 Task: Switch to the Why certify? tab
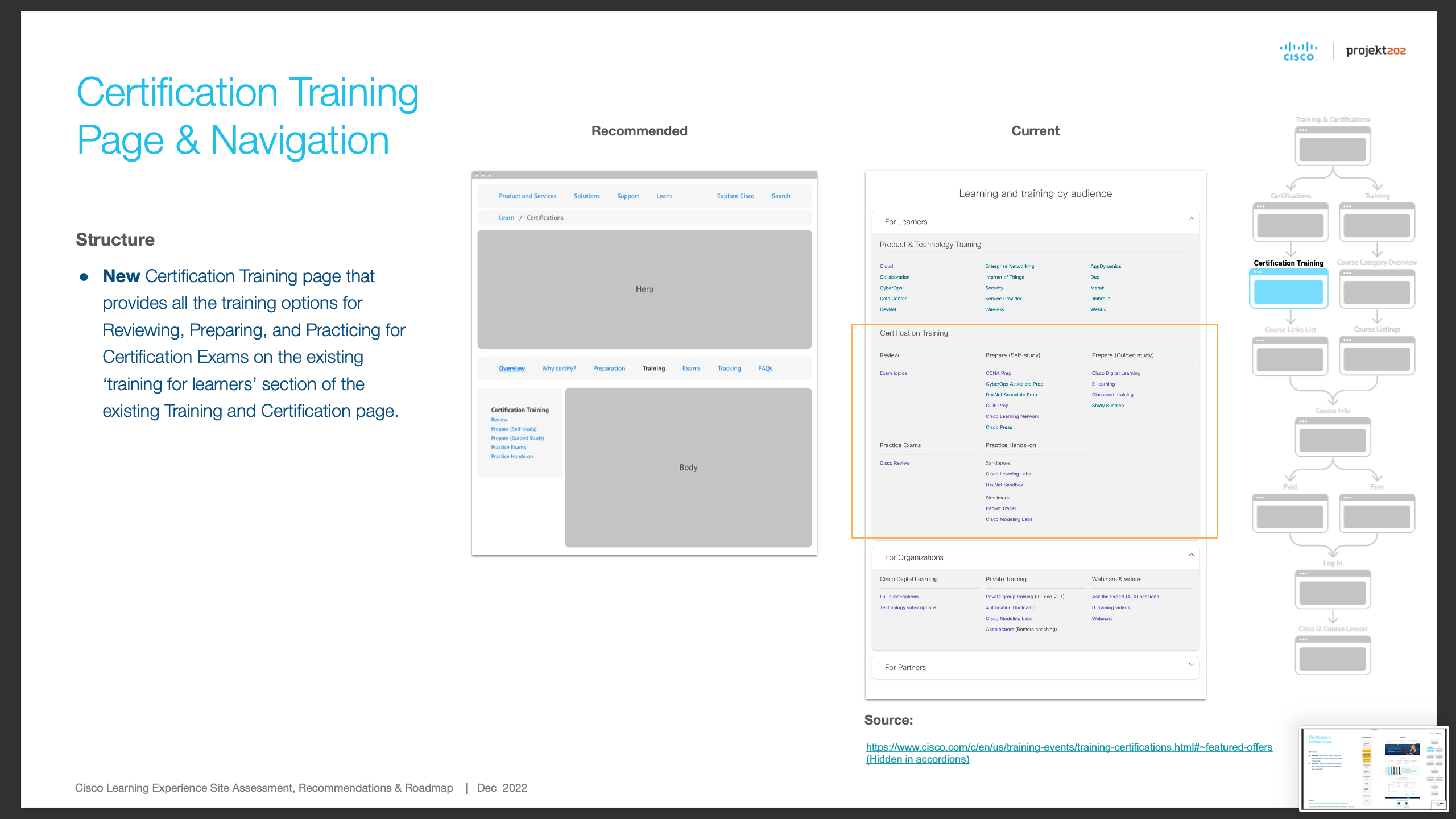coord(559,369)
